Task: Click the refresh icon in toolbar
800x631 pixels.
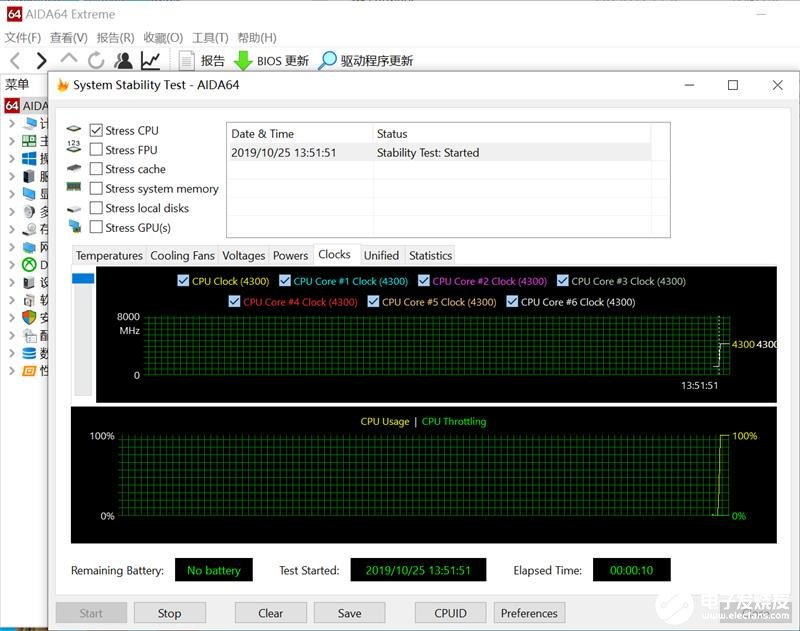Action: click(96, 61)
